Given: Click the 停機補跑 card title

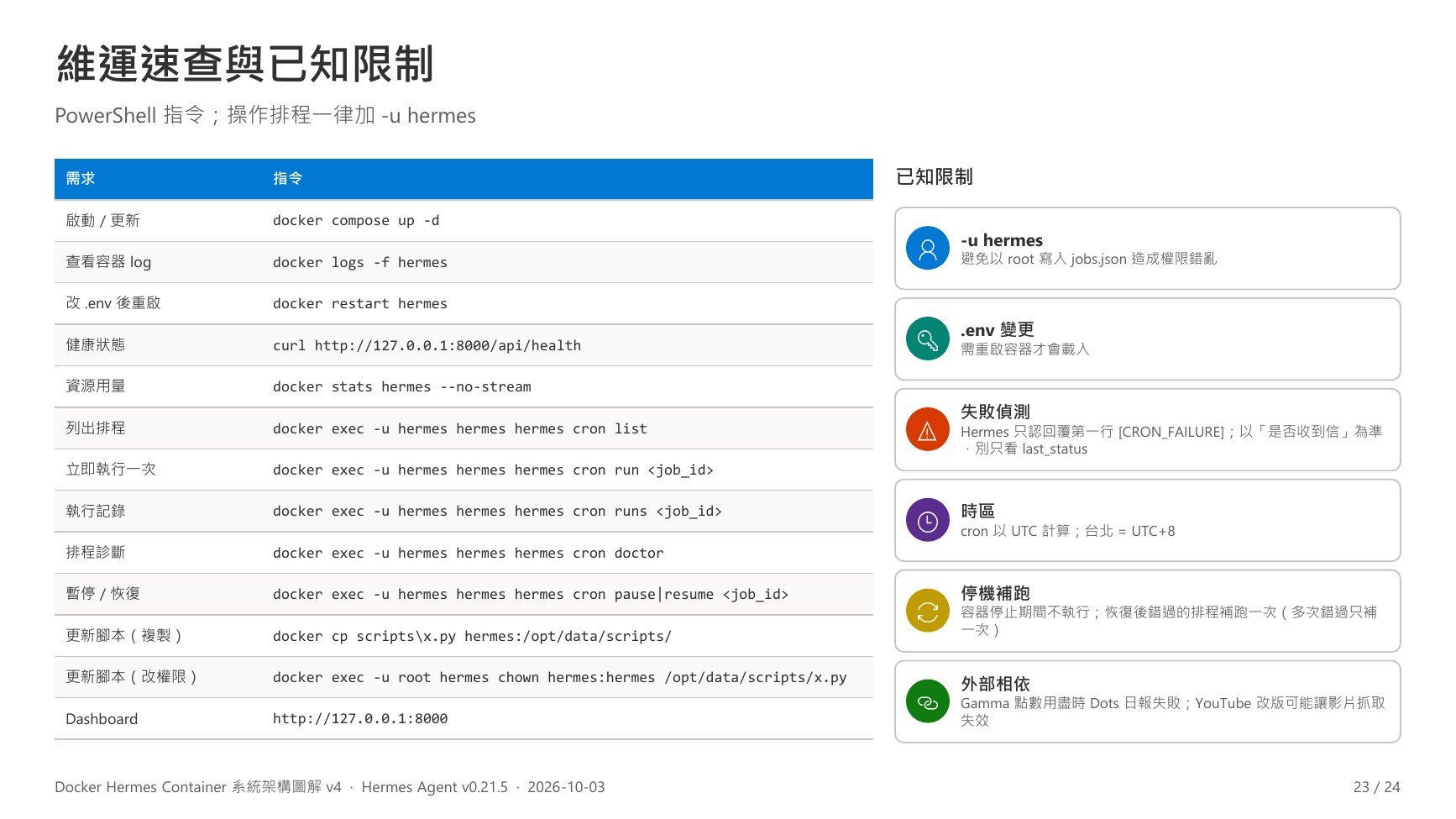Looking at the screenshot, I should coord(995,593).
